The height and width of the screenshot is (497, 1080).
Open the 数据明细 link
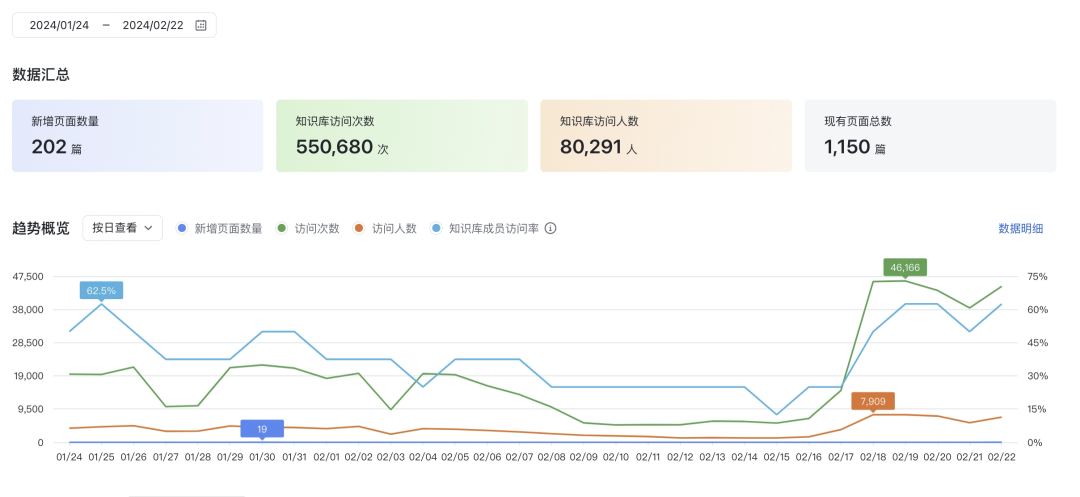(x=1021, y=229)
